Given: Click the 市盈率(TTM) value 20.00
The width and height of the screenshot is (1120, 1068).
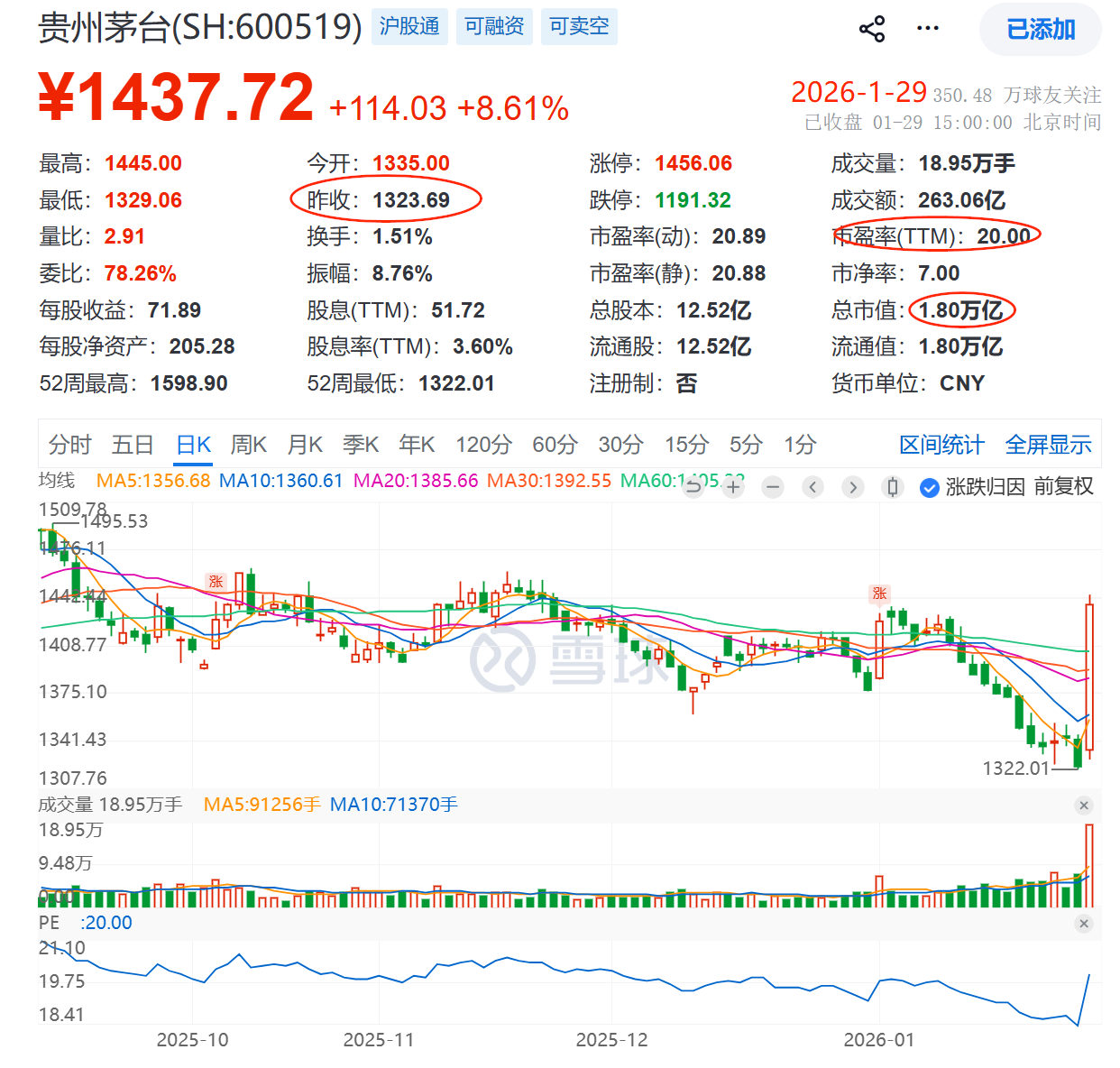Looking at the screenshot, I should point(1004,236).
